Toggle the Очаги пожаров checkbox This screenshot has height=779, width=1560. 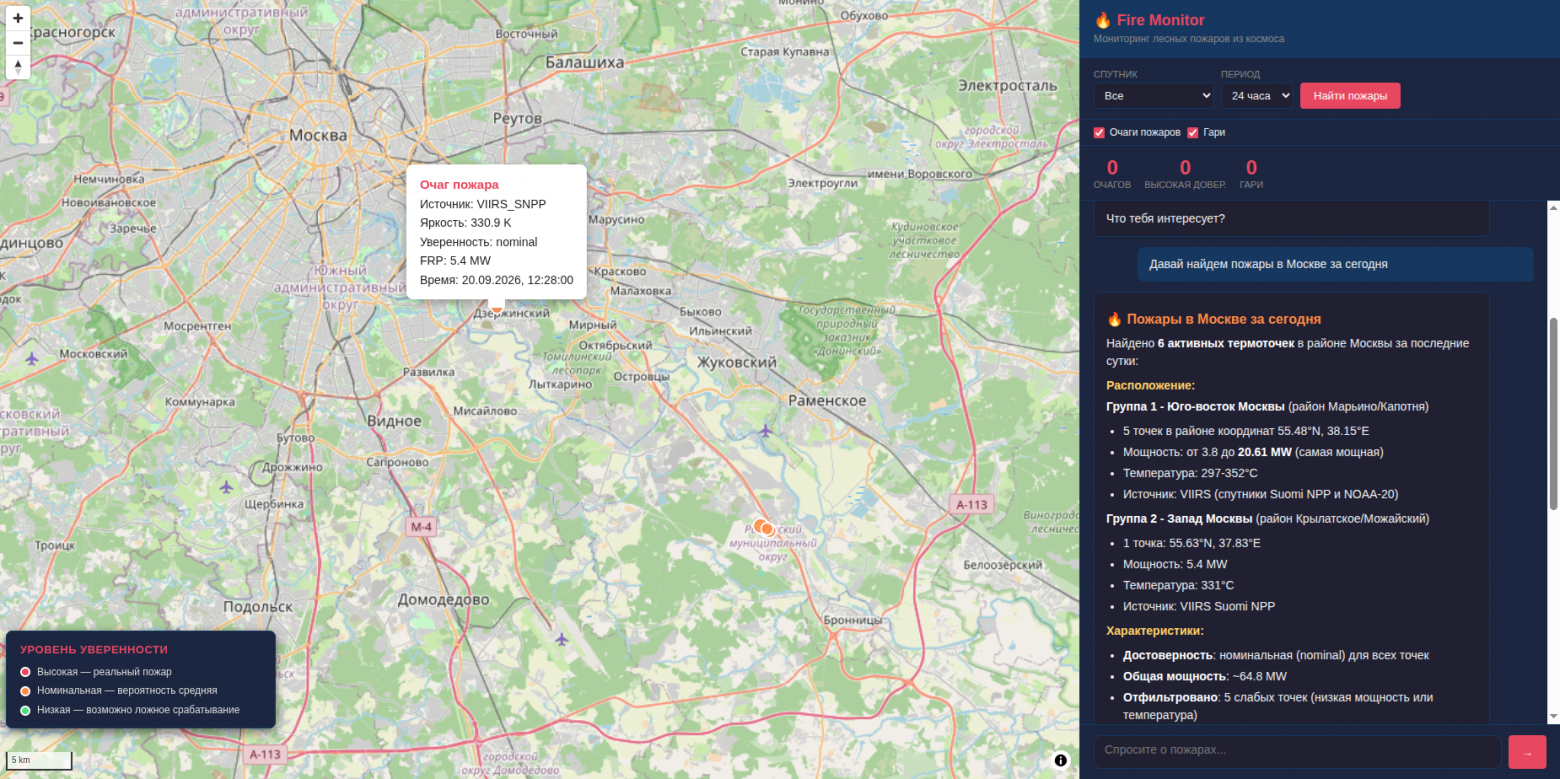(x=1099, y=132)
